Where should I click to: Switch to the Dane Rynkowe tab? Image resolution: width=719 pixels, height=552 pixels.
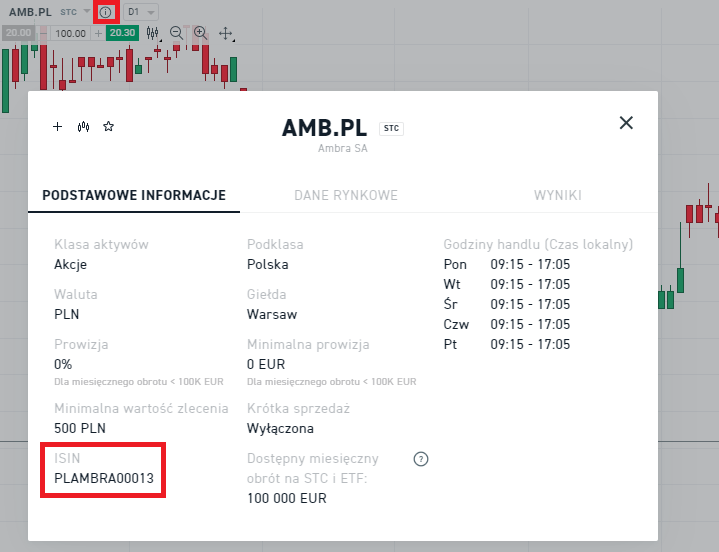[x=346, y=195]
